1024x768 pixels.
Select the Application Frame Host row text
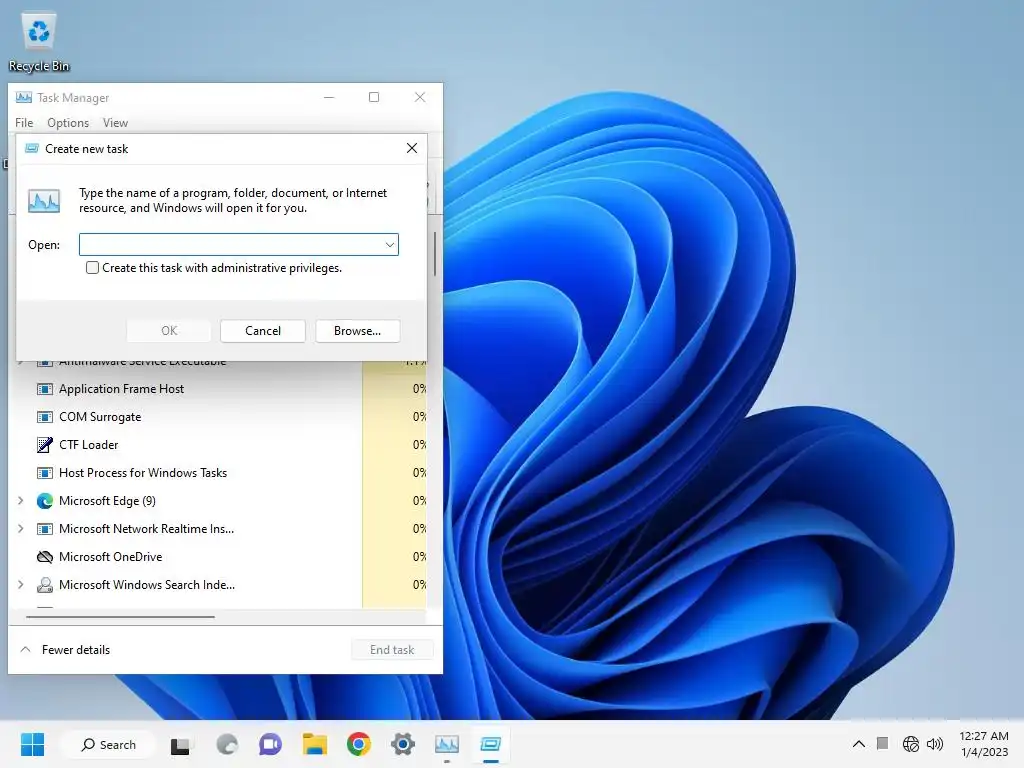pyautogui.click(x=121, y=389)
